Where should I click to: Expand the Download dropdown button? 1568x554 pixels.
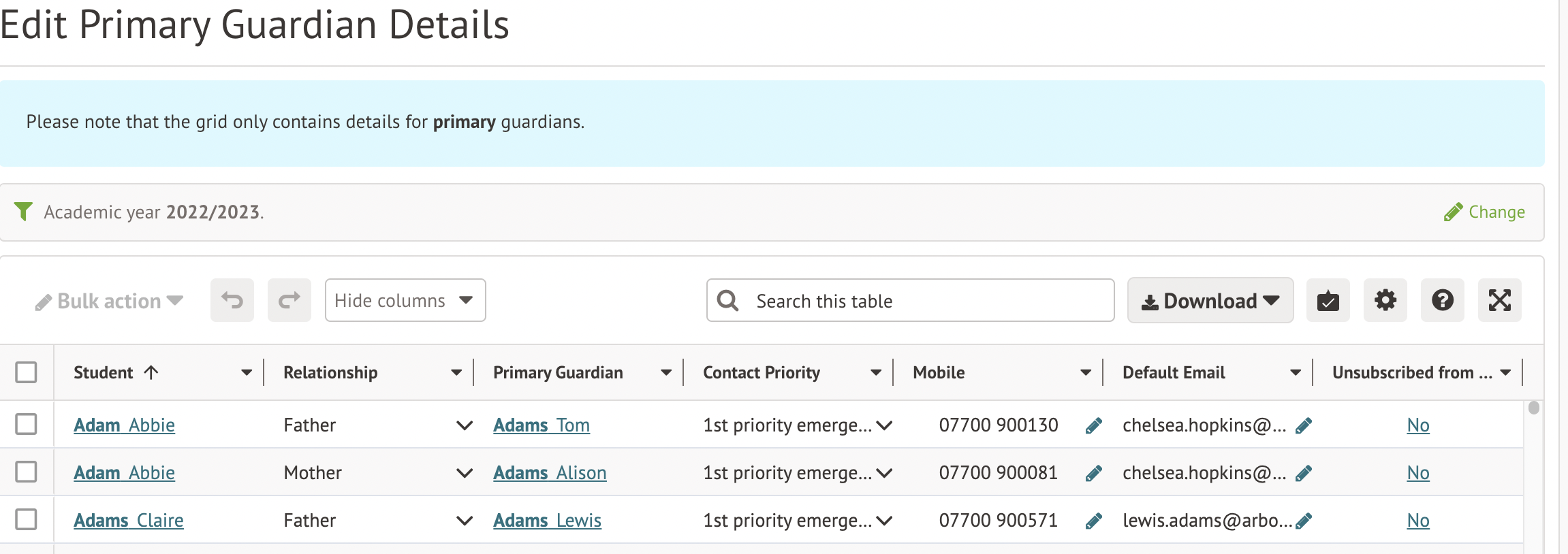click(1210, 300)
